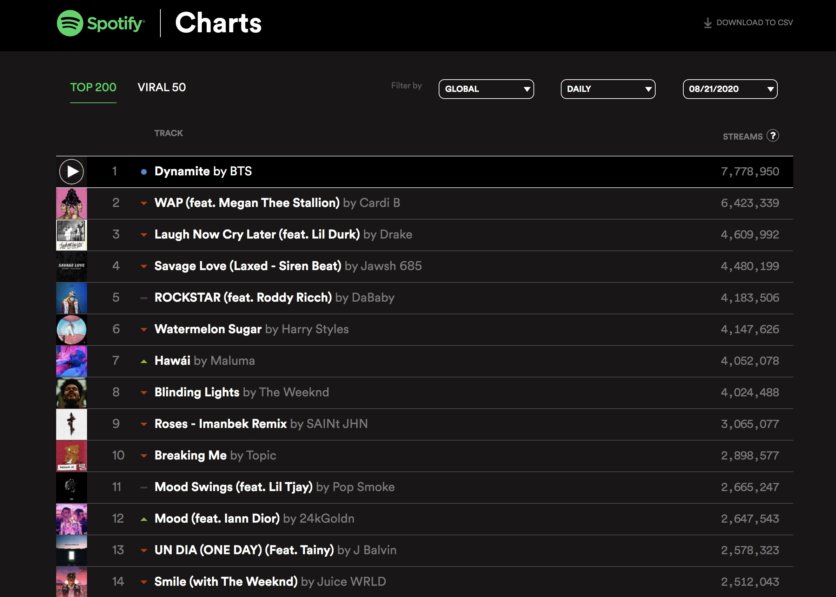Open Blinding Lights album artwork
Image resolution: width=836 pixels, height=597 pixels.
pyautogui.click(x=71, y=392)
